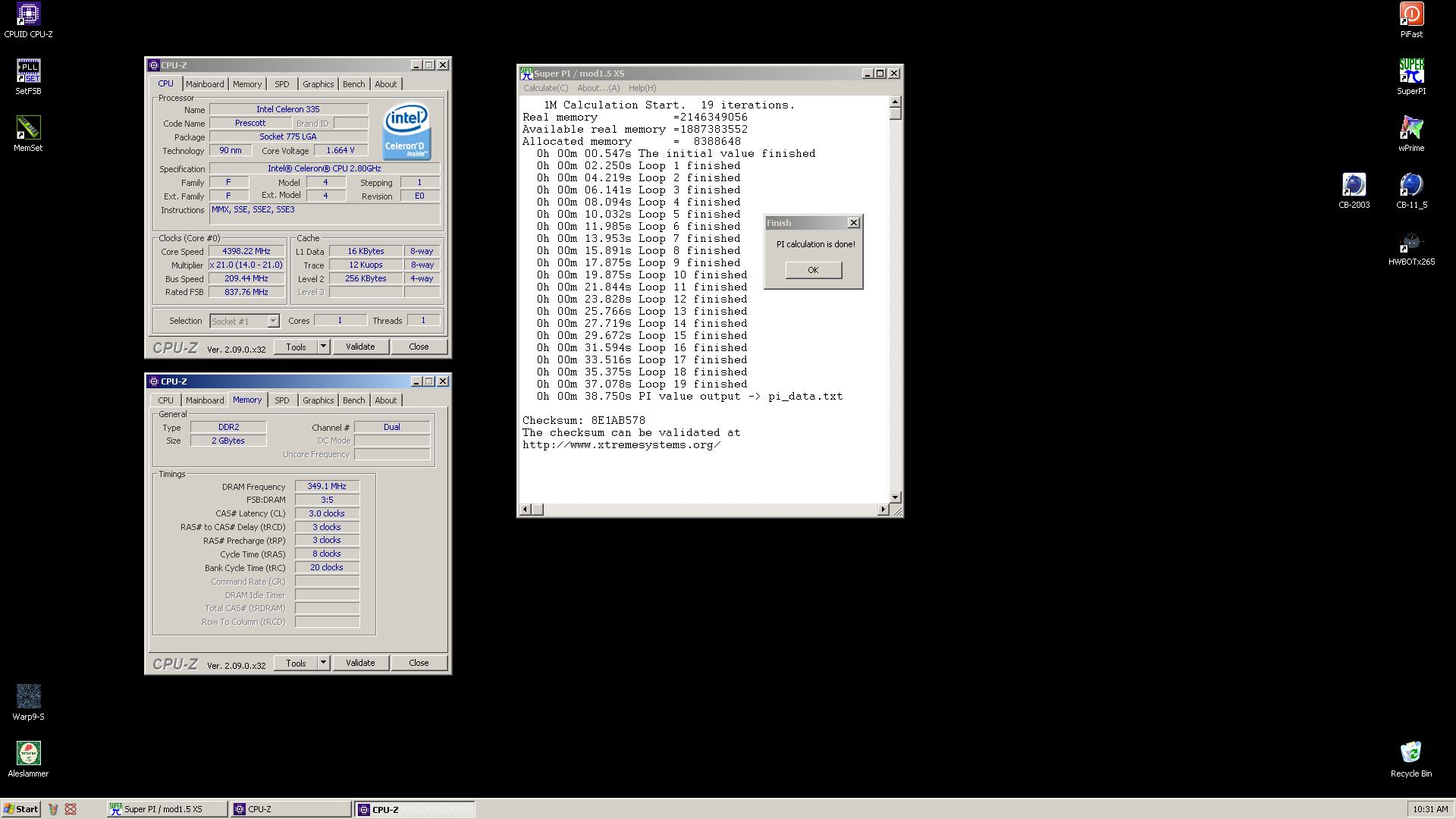Click scroll up arrow in Super PI
Image resolution: width=1456 pixels, height=819 pixels.
[x=896, y=102]
